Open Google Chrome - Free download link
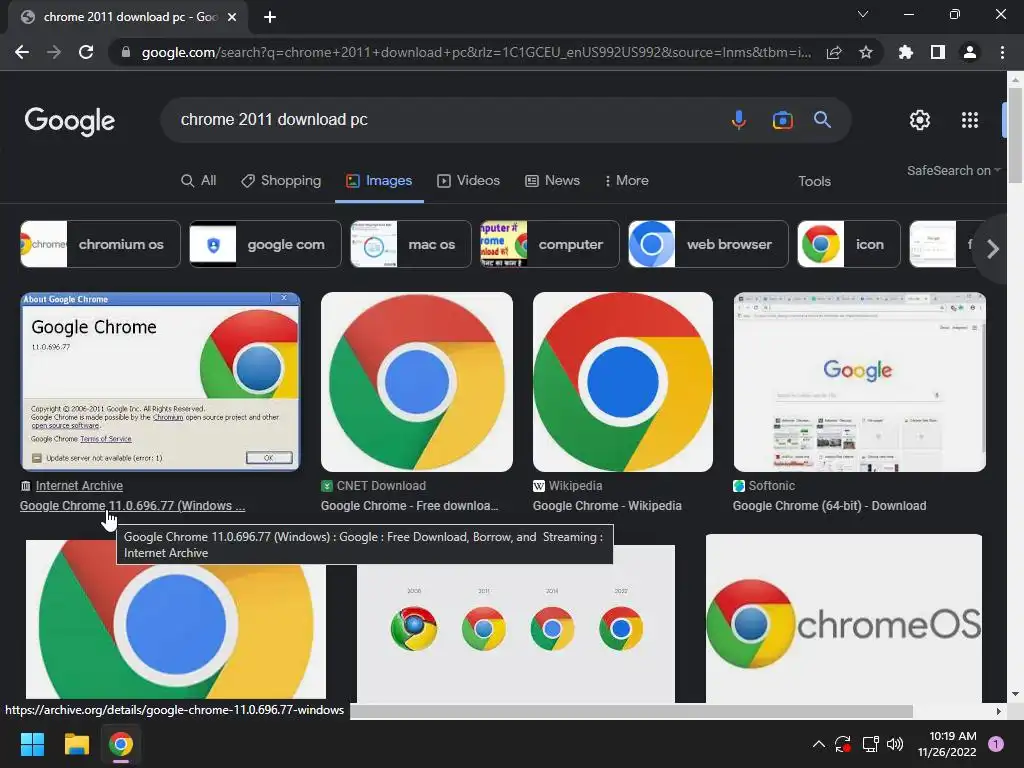The width and height of the screenshot is (1024, 768). [409, 506]
